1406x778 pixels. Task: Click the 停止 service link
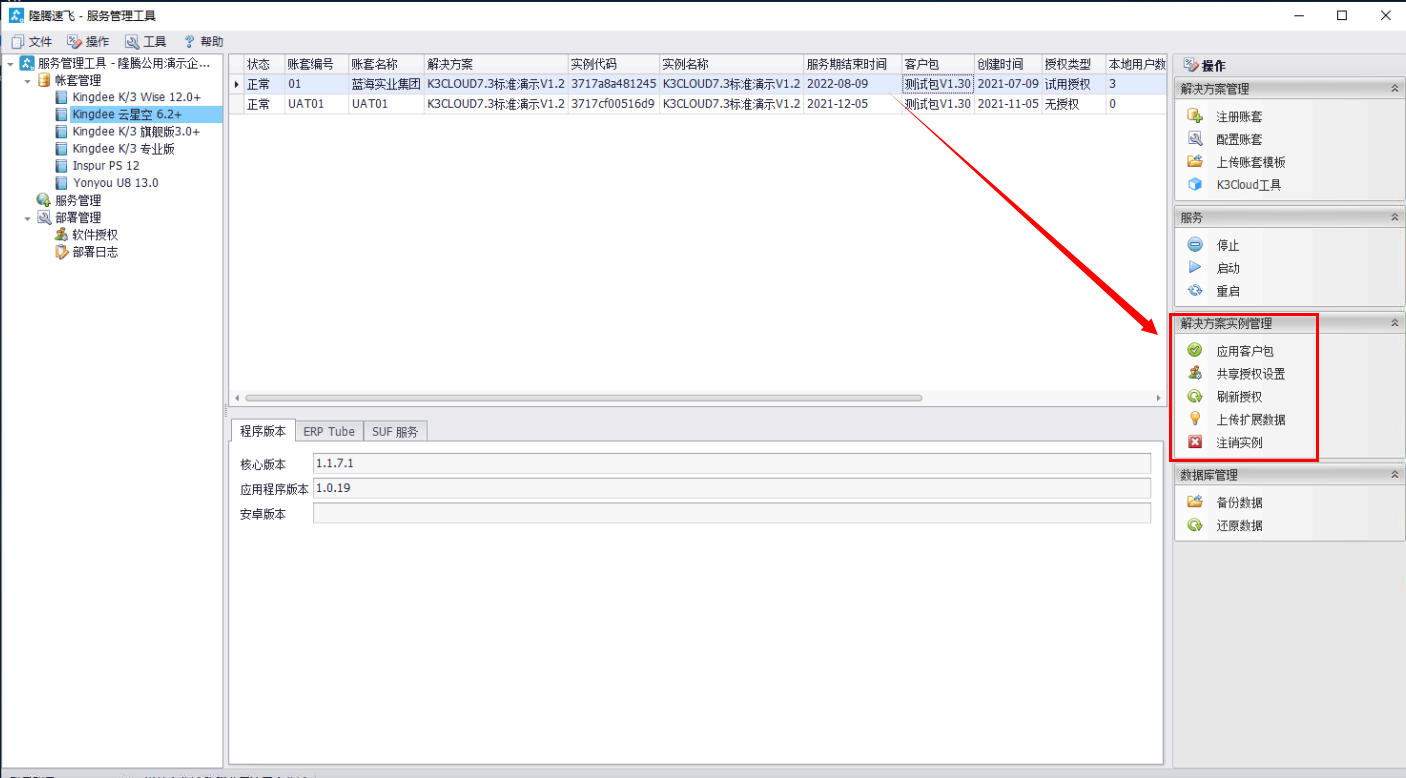(1227, 245)
